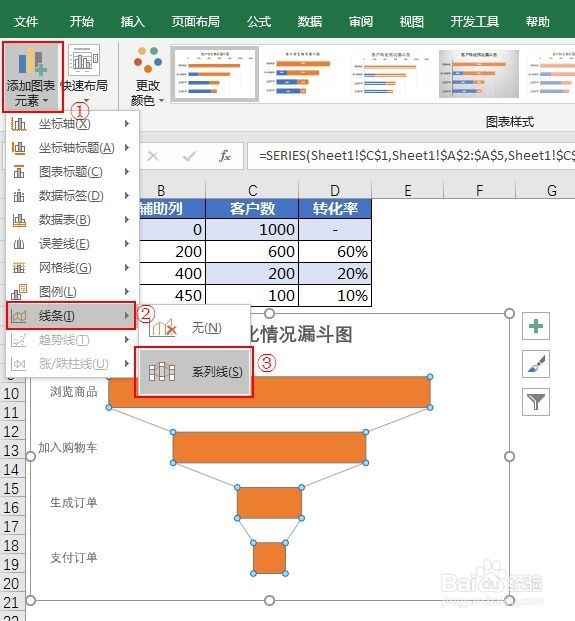Open the 帮助 (Help) tab
This screenshot has height=621, width=575.
537,21
